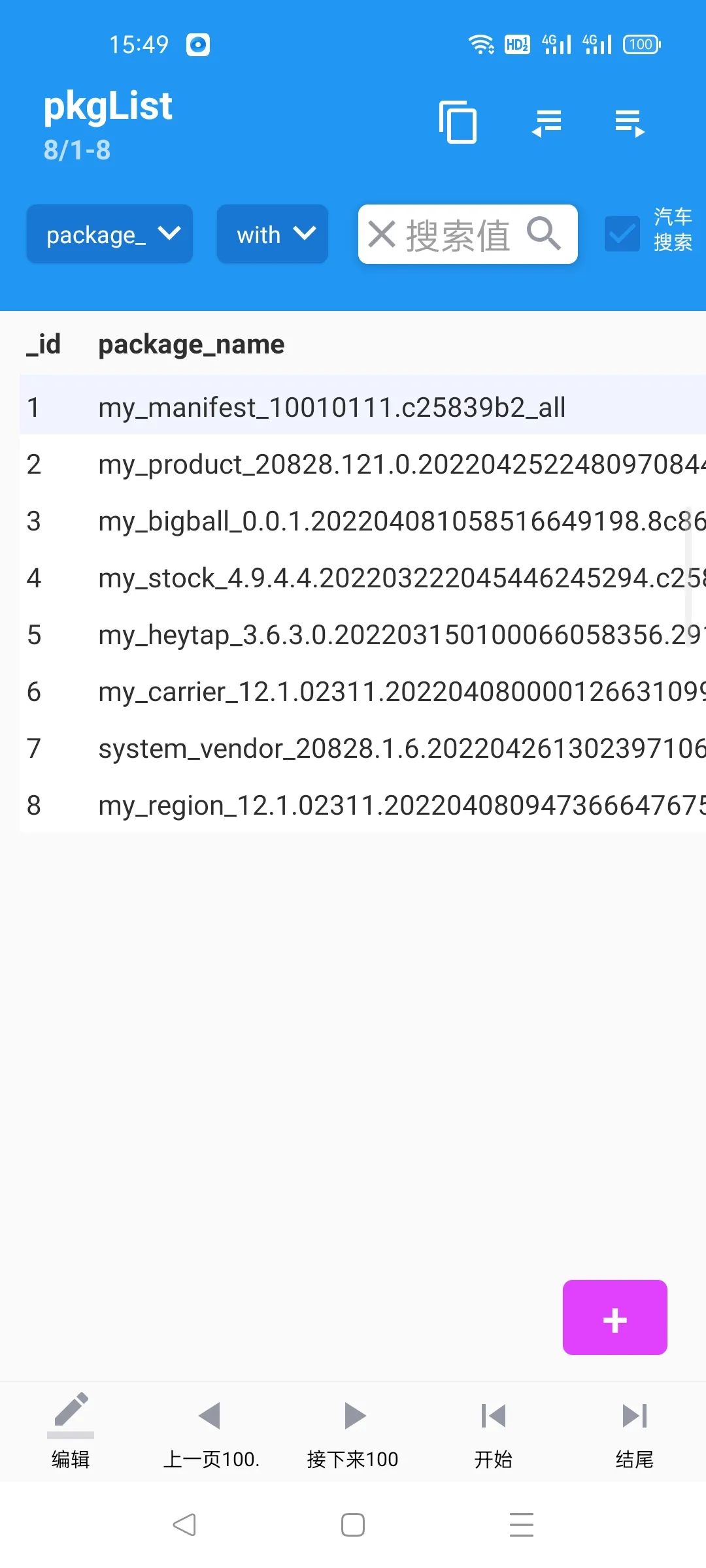This screenshot has width=706, height=1568.
Task: Click the sort-right list icon
Action: pos(630,122)
